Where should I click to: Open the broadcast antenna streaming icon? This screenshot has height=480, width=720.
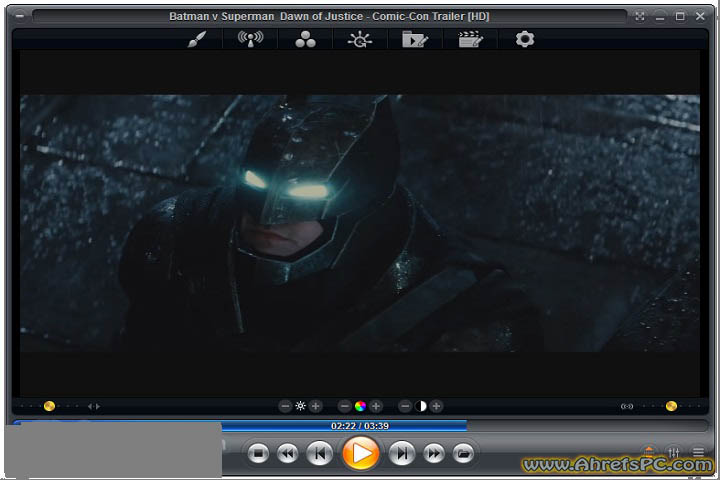[250, 39]
